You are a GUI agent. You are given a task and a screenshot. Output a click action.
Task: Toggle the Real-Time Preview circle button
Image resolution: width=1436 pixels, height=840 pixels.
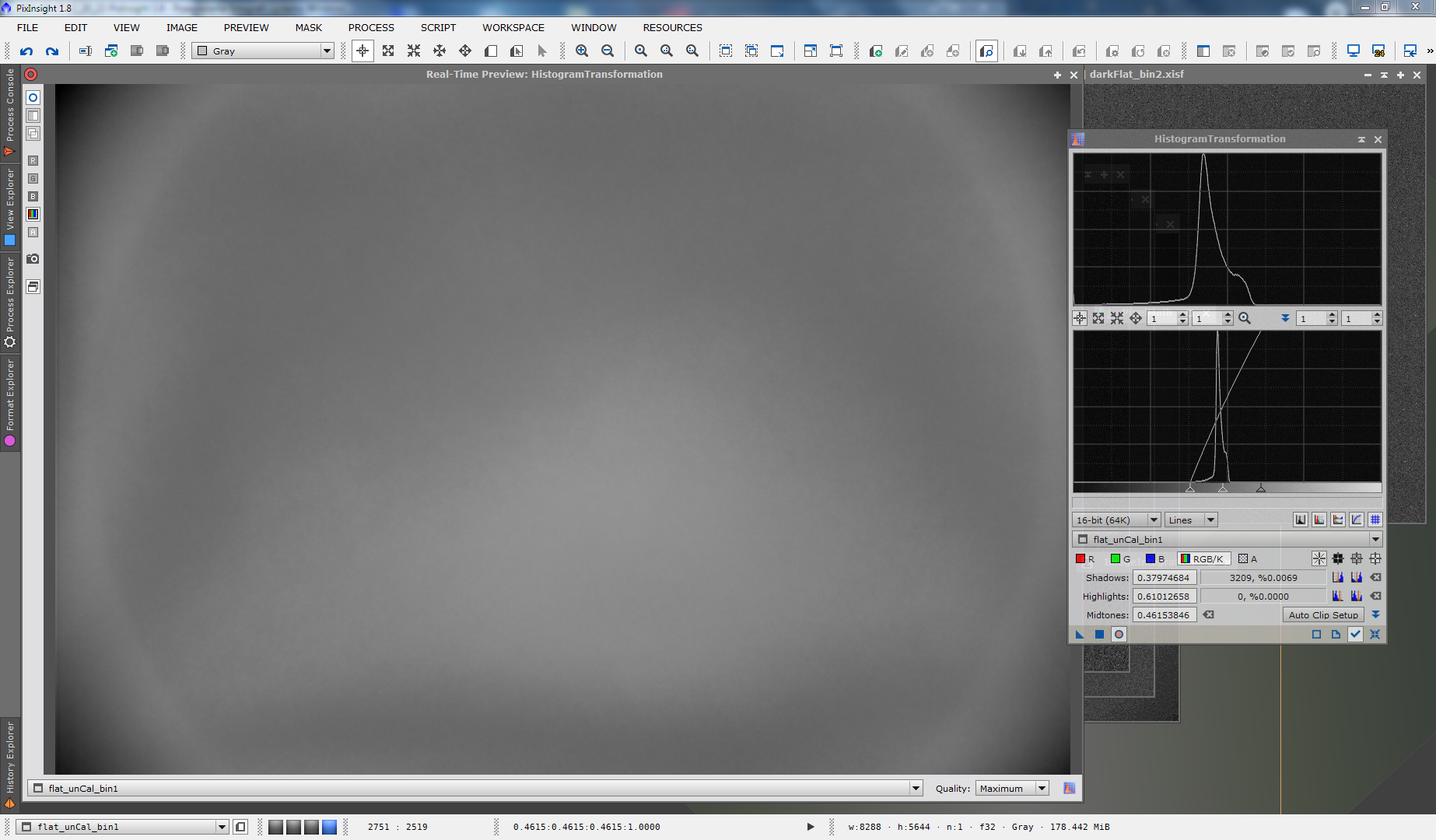click(1119, 635)
